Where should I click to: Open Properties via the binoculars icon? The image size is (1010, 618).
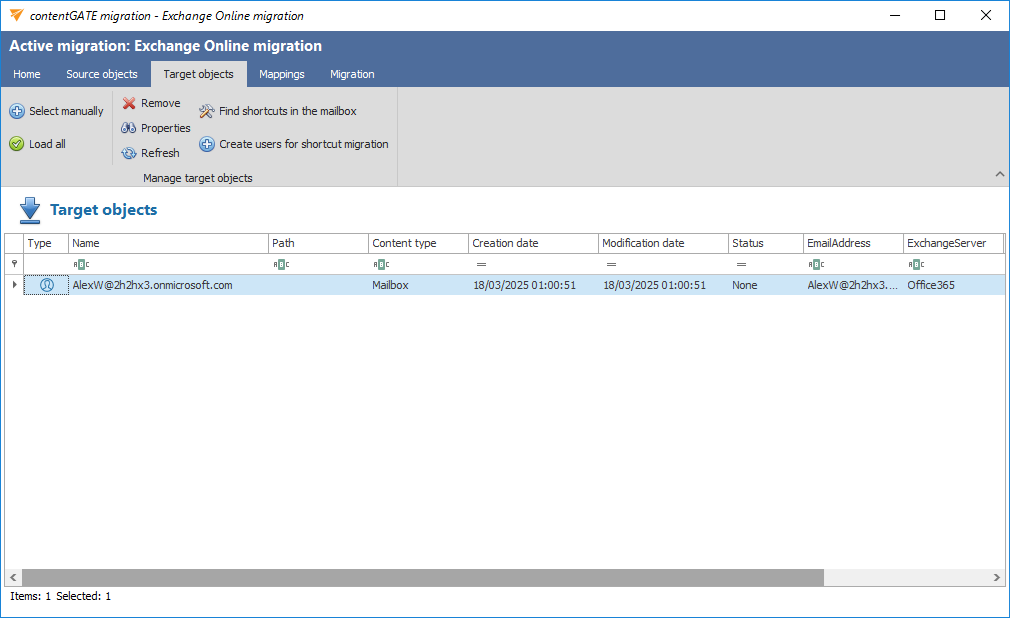pos(129,128)
